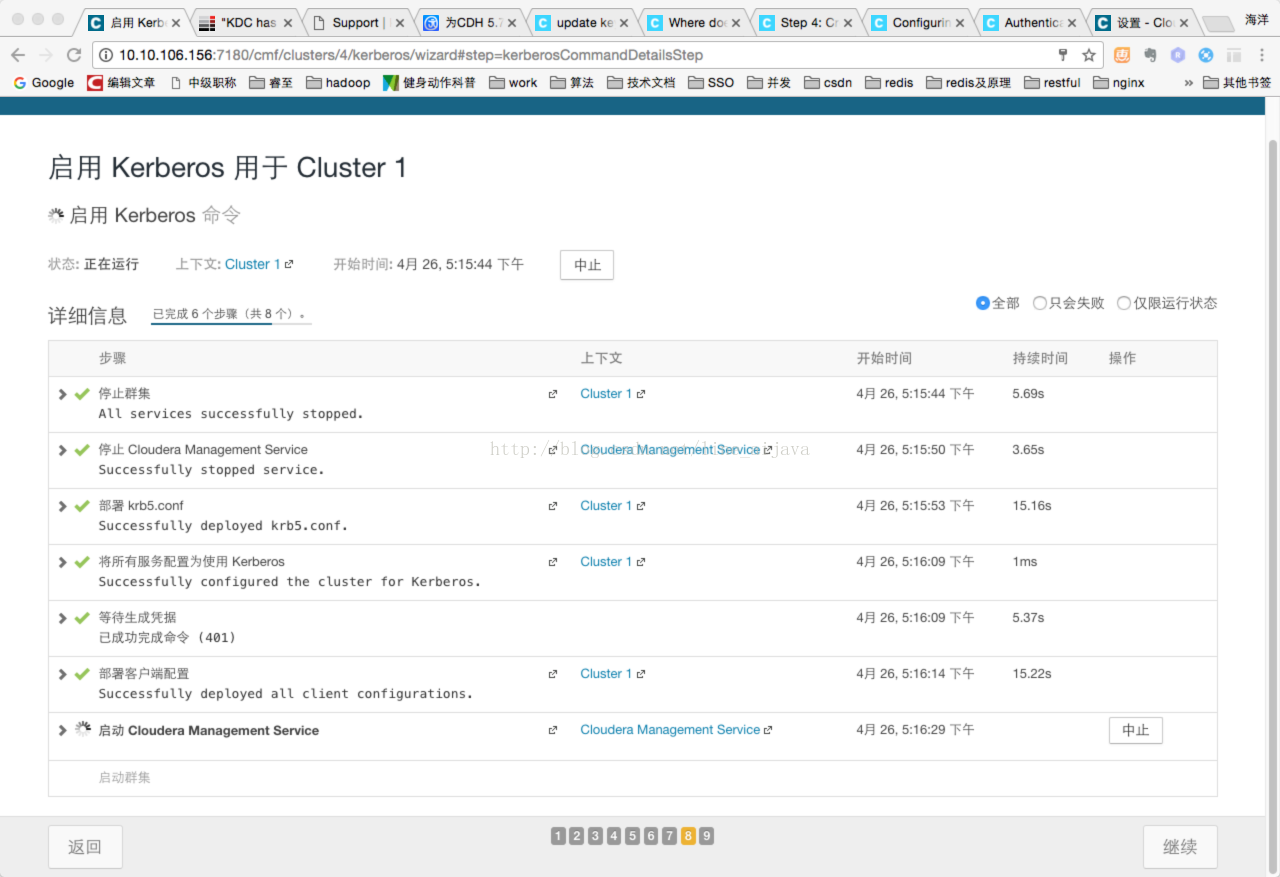
Task: Expand the 停止群集 step row
Action: point(63,394)
